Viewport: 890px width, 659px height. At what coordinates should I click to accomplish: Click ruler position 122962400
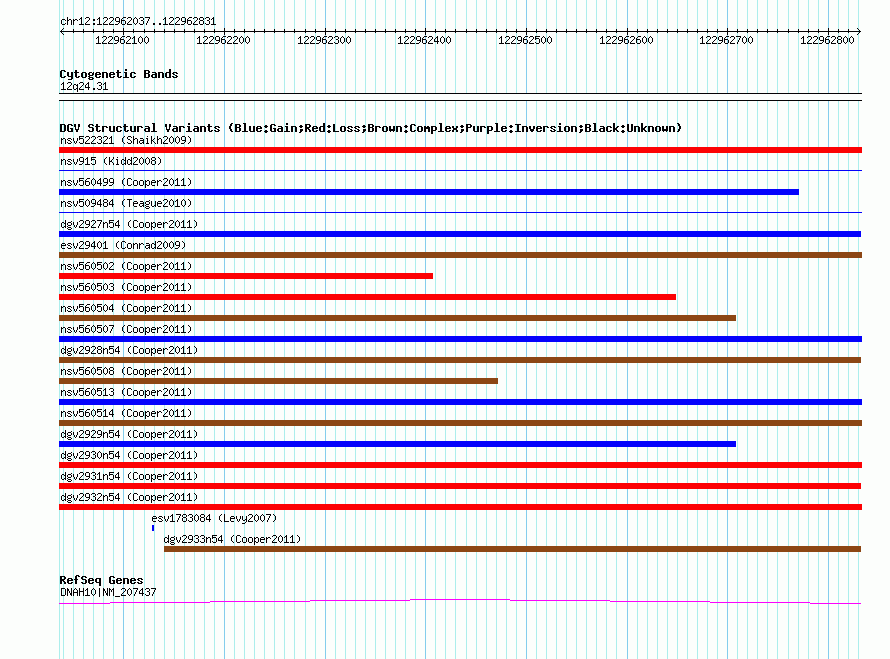[424, 40]
